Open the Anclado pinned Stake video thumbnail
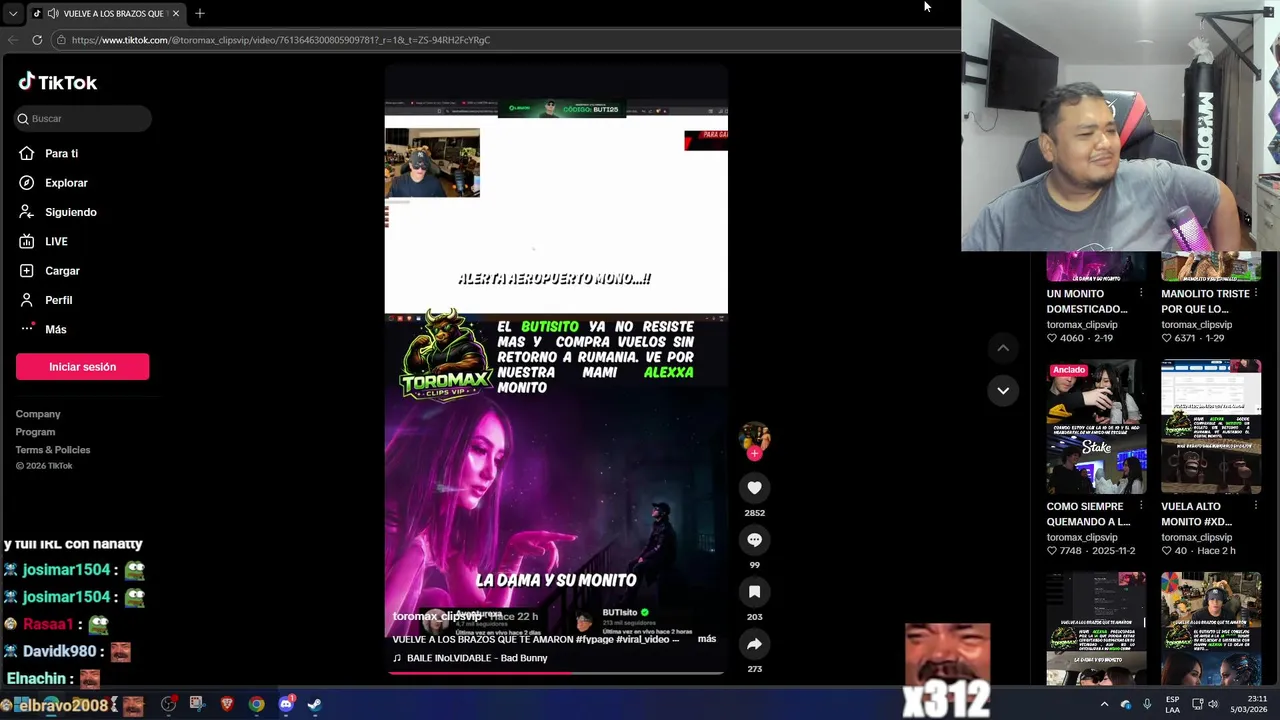1280x720 pixels. click(1096, 427)
